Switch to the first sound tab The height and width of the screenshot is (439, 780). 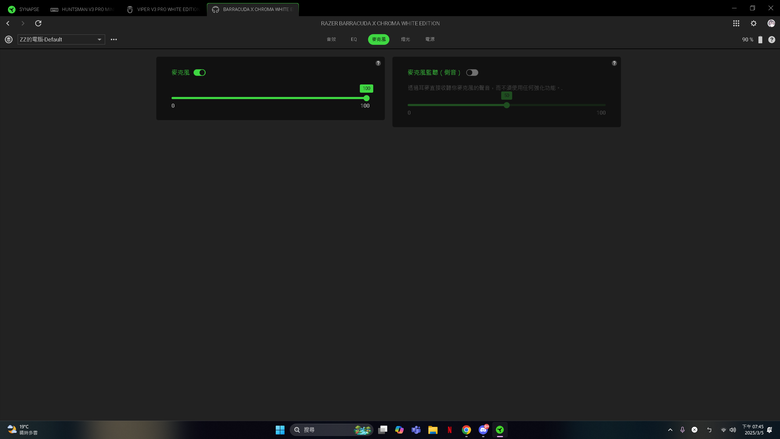[x=331, y=39]
